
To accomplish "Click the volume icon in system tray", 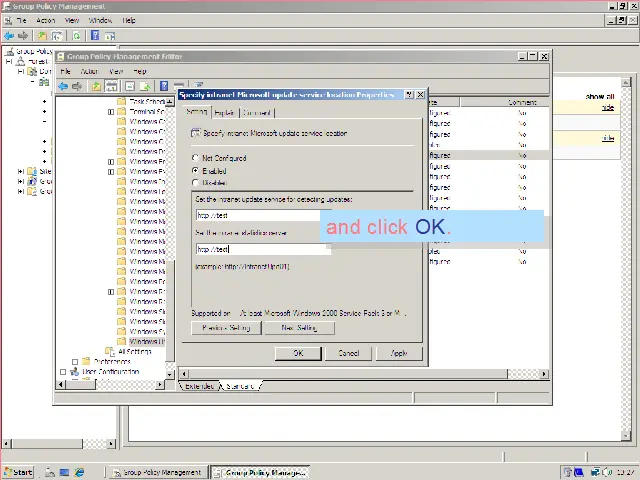I will pos(608,472).
